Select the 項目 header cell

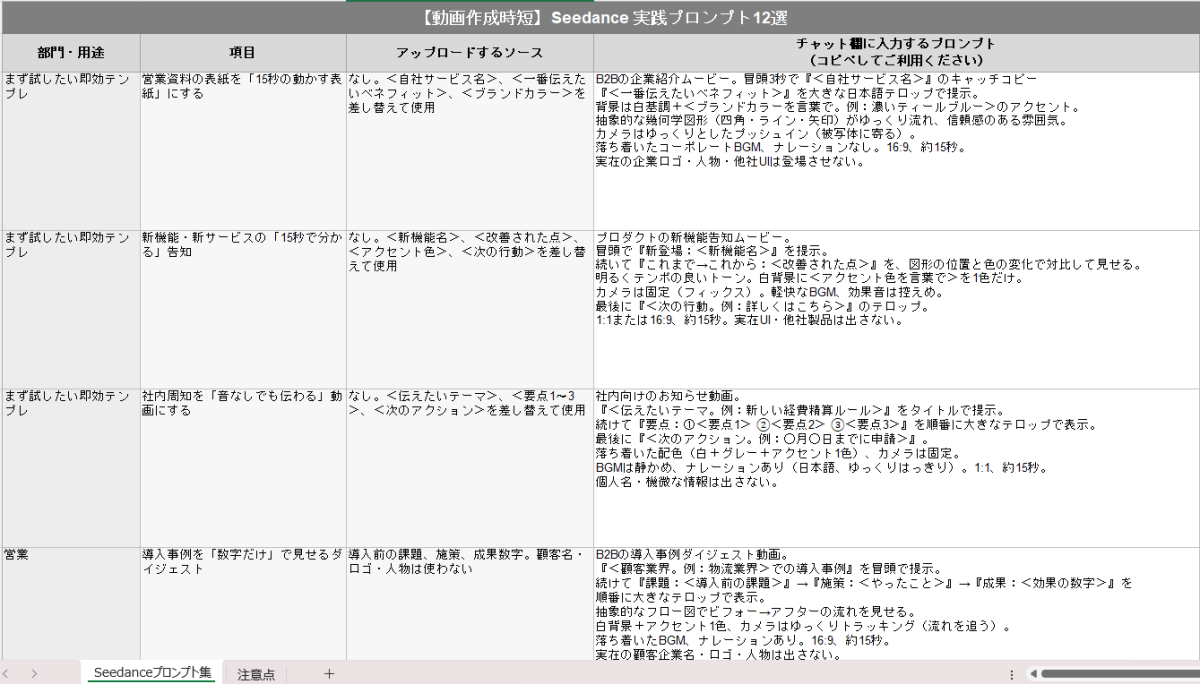[x=243, y=52]
